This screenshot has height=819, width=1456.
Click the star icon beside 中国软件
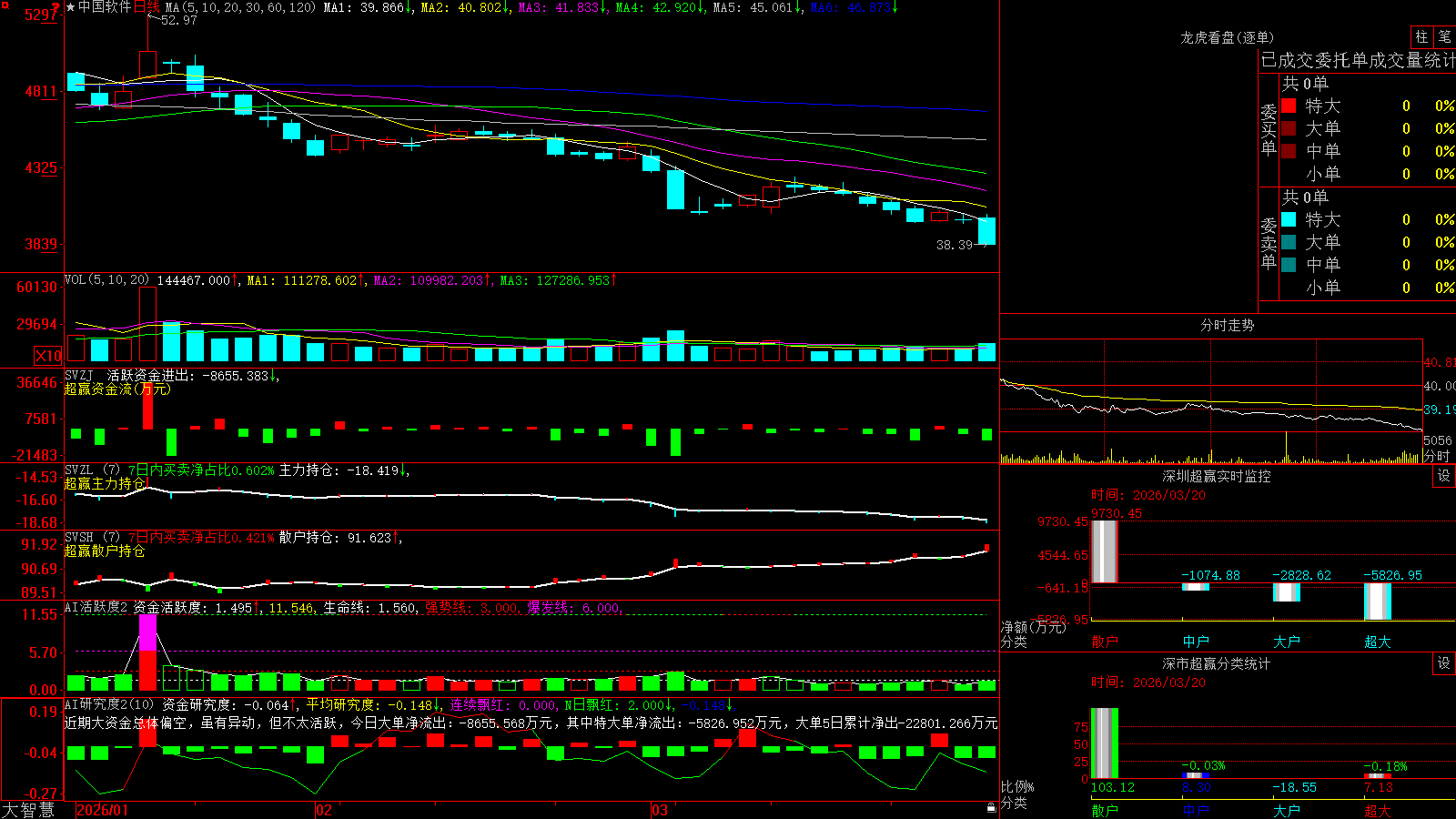pyautogui.click(x=71, y=7)
